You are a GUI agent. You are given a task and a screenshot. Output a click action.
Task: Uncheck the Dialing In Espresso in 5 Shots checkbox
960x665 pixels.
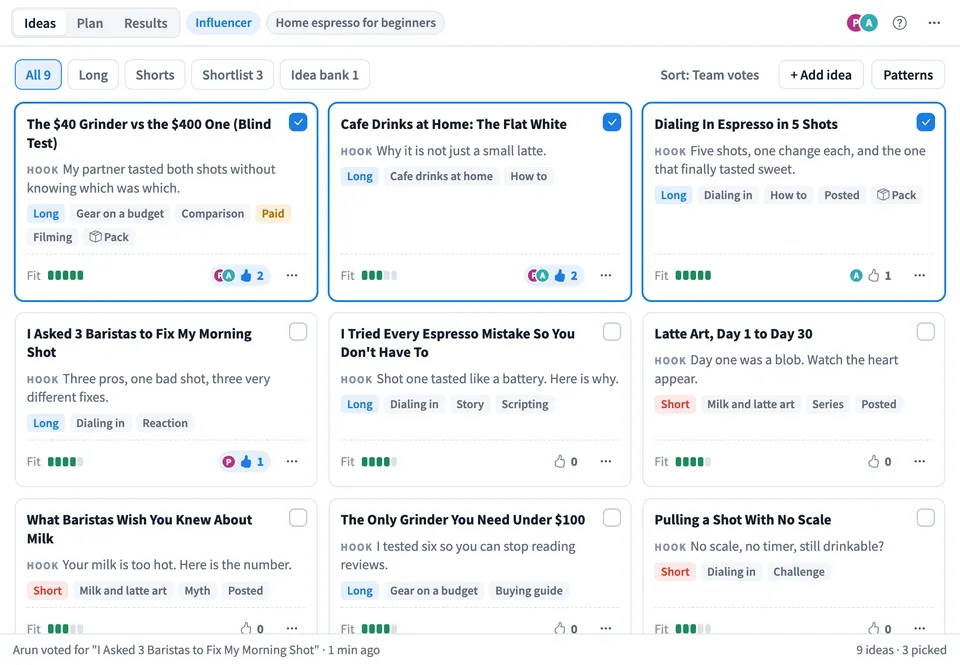point(926,122)
